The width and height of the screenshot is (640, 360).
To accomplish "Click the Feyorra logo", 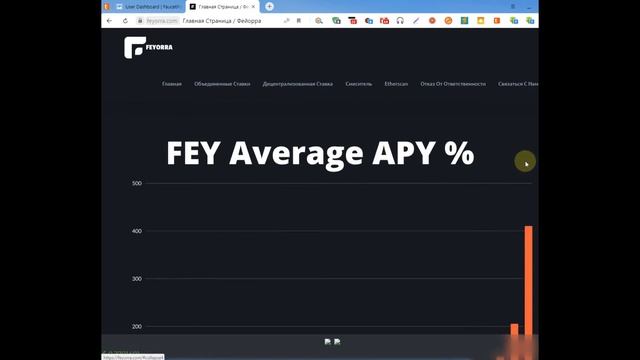I will click(x=148, y=47).
